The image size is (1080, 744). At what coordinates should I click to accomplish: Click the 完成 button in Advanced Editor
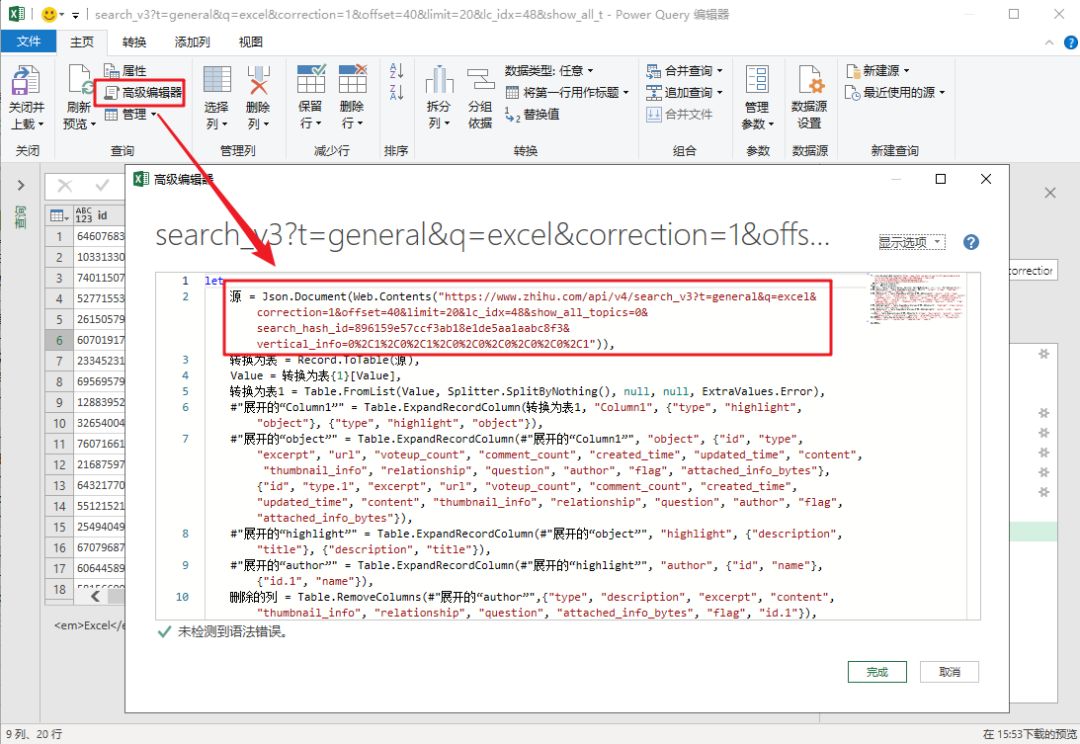[x=877, y=671]
